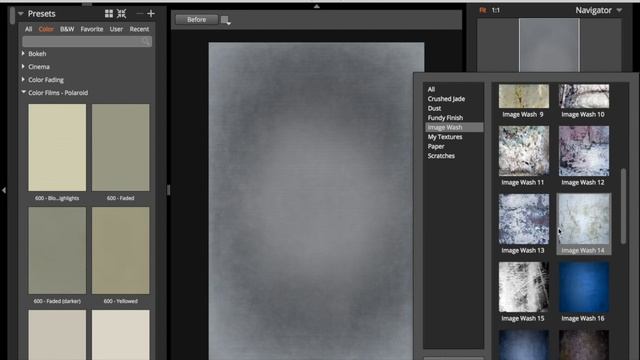
Task: Select the B&W presets tab
Action: [x=67, y=29]
